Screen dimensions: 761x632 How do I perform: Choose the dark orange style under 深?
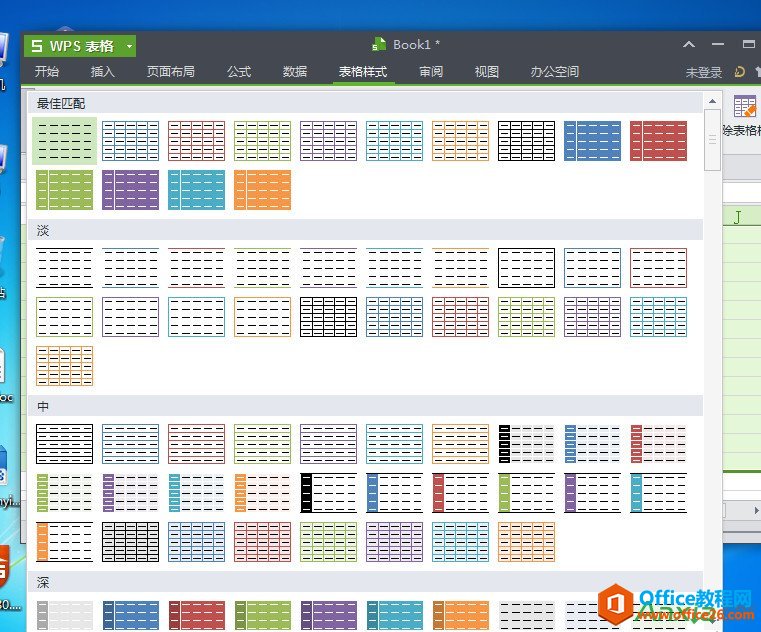pos(461,615)
